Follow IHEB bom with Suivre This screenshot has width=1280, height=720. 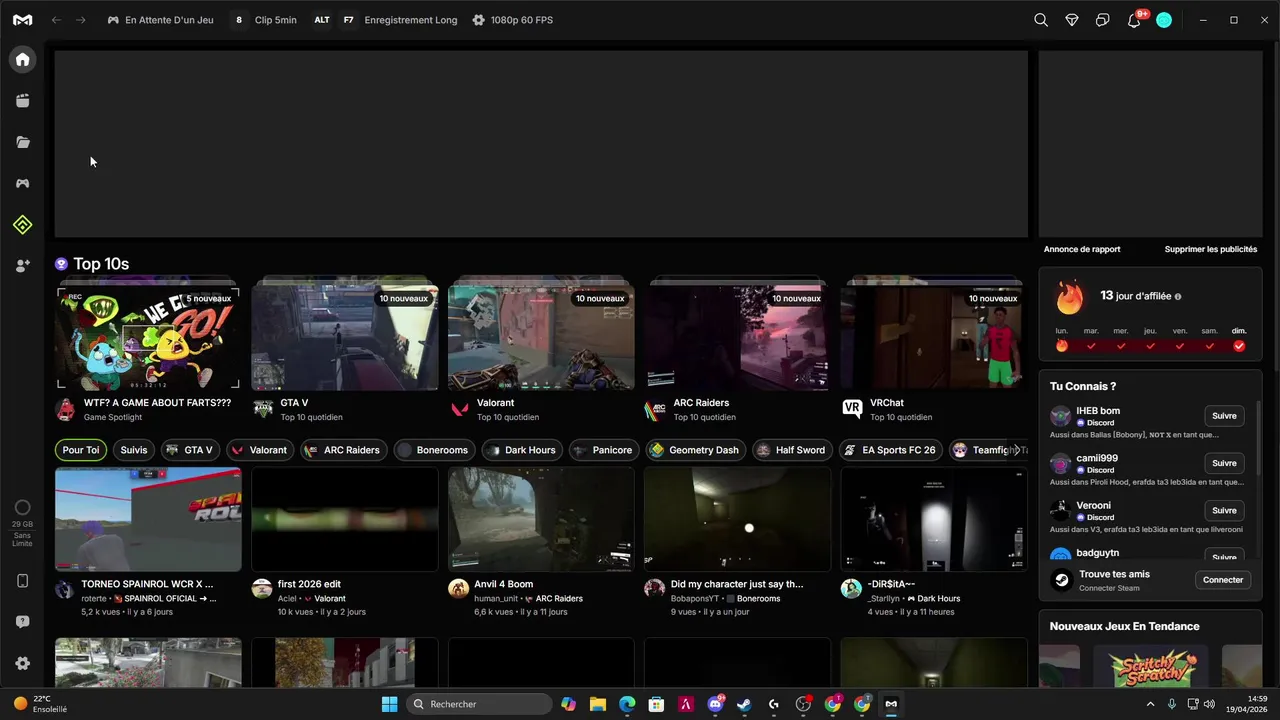(1224, 416)
